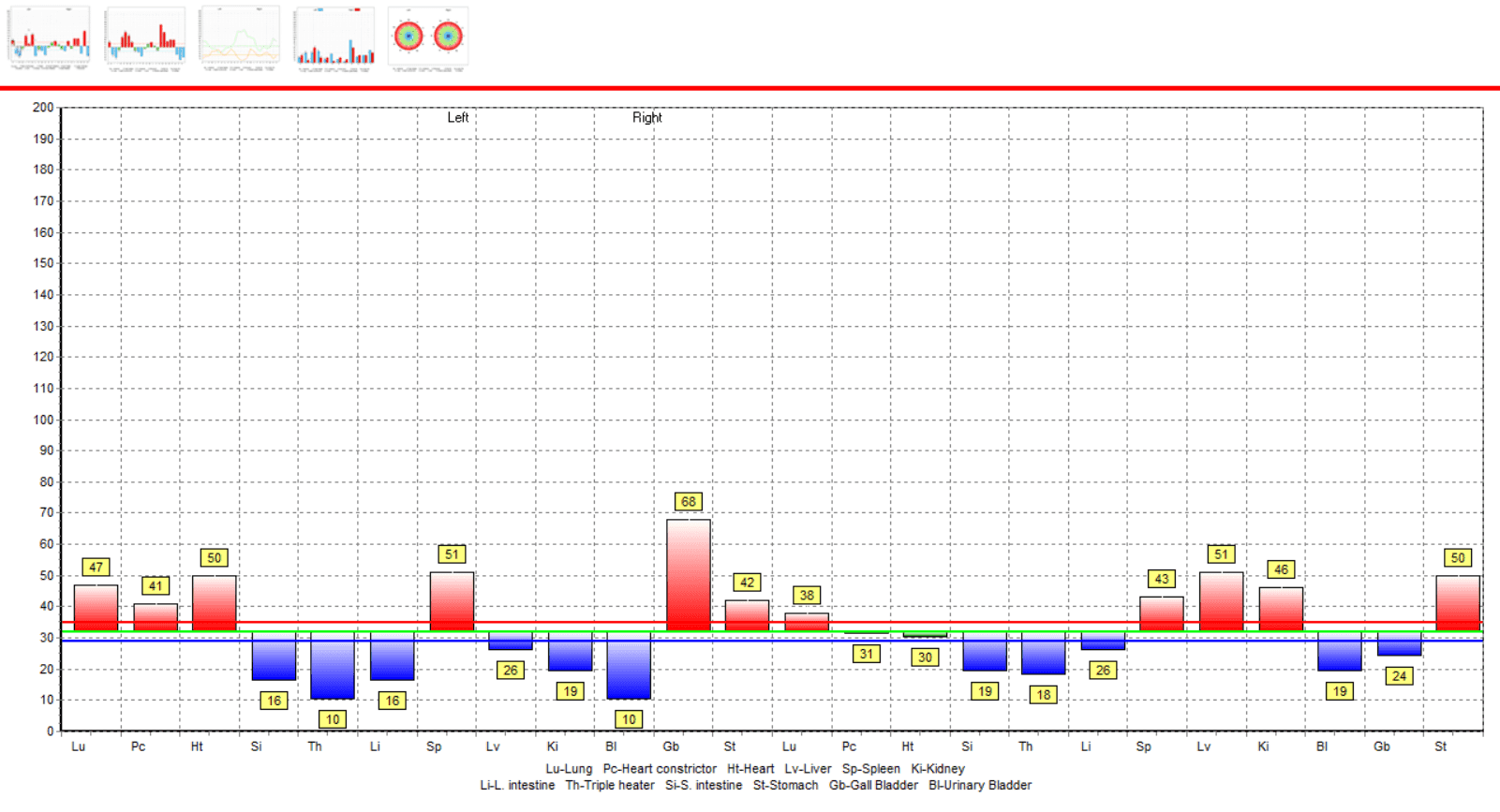
Task: Select the rightmost St red bar
Action: (1457, 602)
